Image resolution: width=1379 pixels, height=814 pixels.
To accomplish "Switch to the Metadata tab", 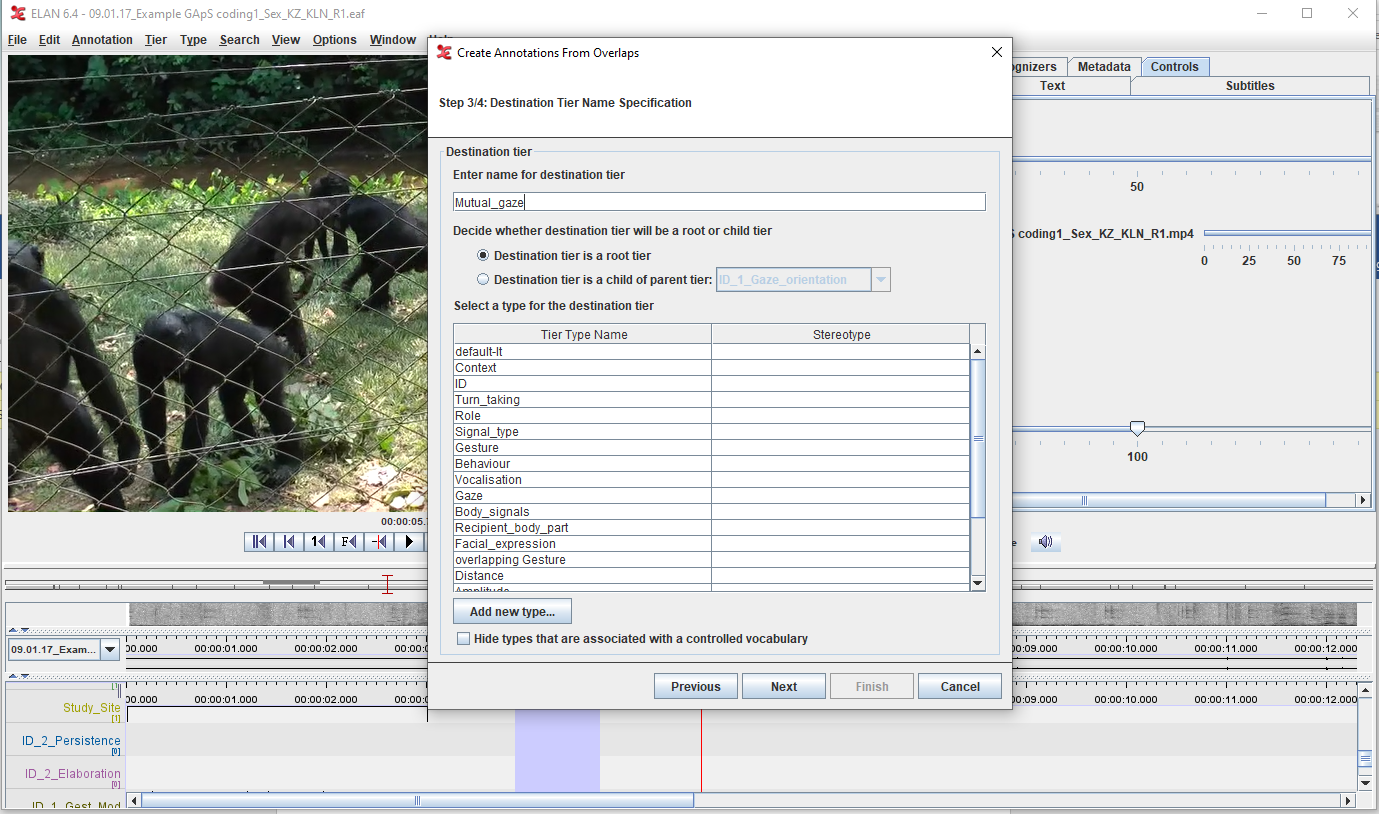I will click(1104, 67).
